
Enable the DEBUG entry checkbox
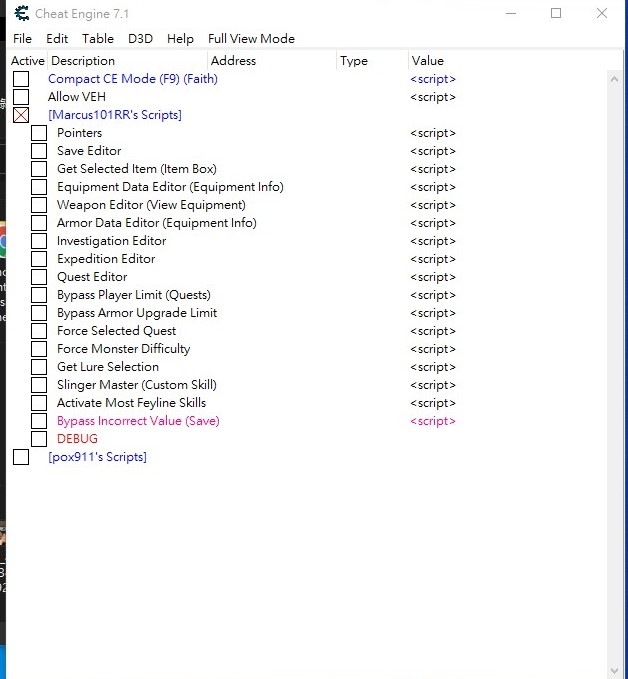click(39, 439)
